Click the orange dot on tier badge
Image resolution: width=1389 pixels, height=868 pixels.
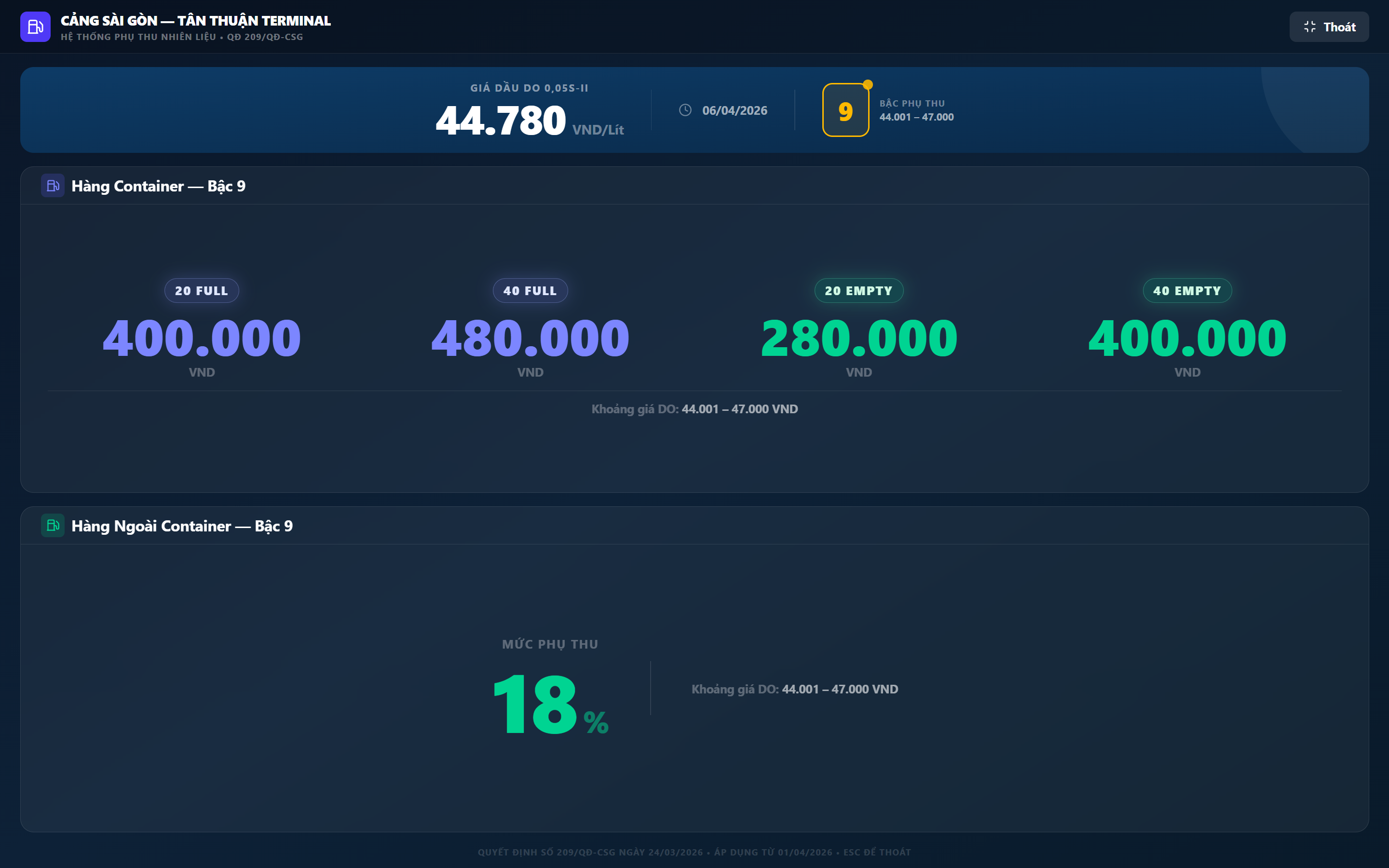868,85
